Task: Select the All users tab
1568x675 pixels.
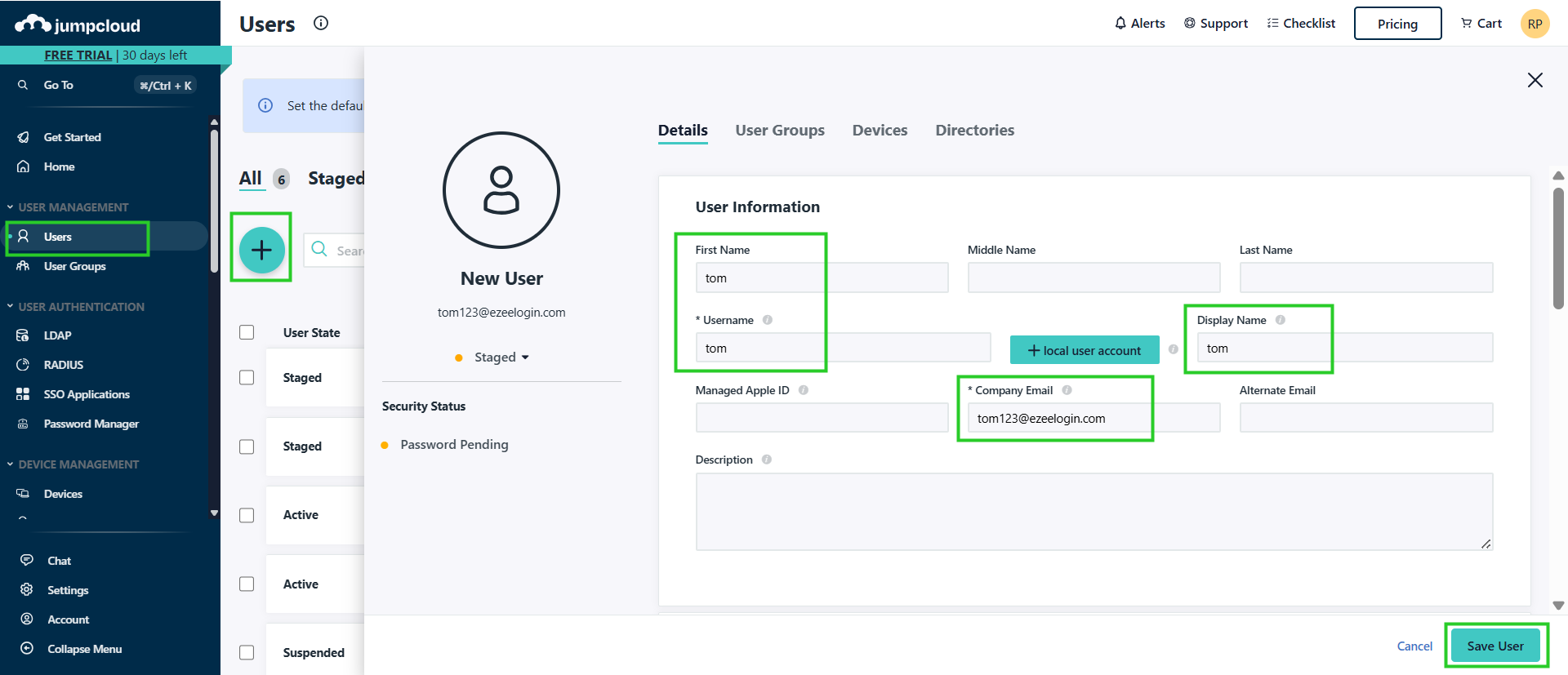Action: (x=251, y=178)
